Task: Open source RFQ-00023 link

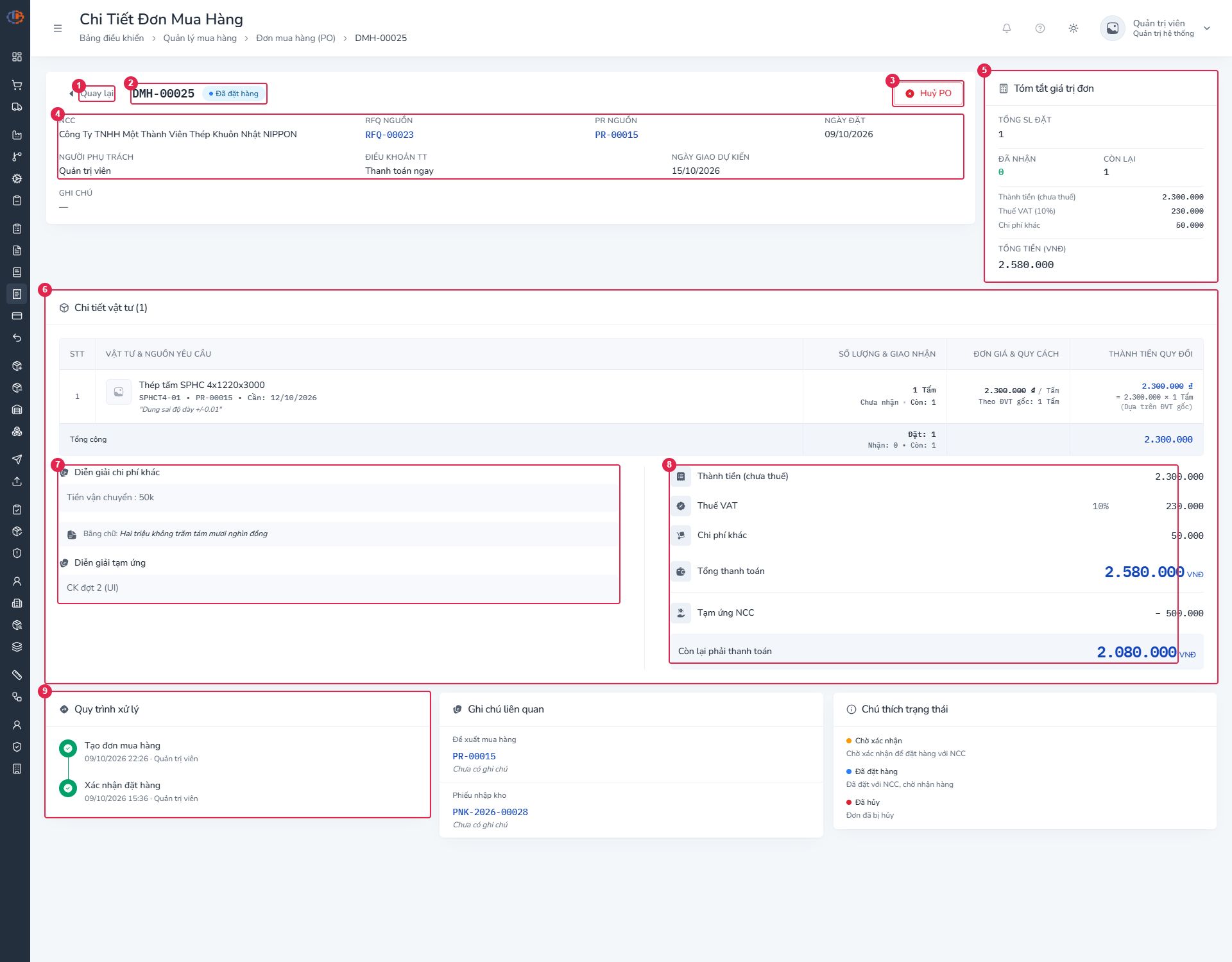Action: (x=389, y=135)
